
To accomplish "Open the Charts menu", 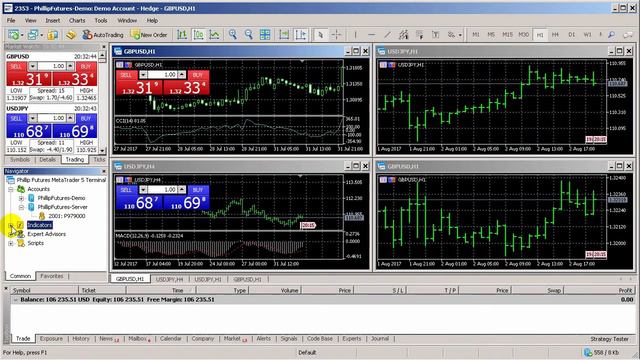I will (77, 20).
